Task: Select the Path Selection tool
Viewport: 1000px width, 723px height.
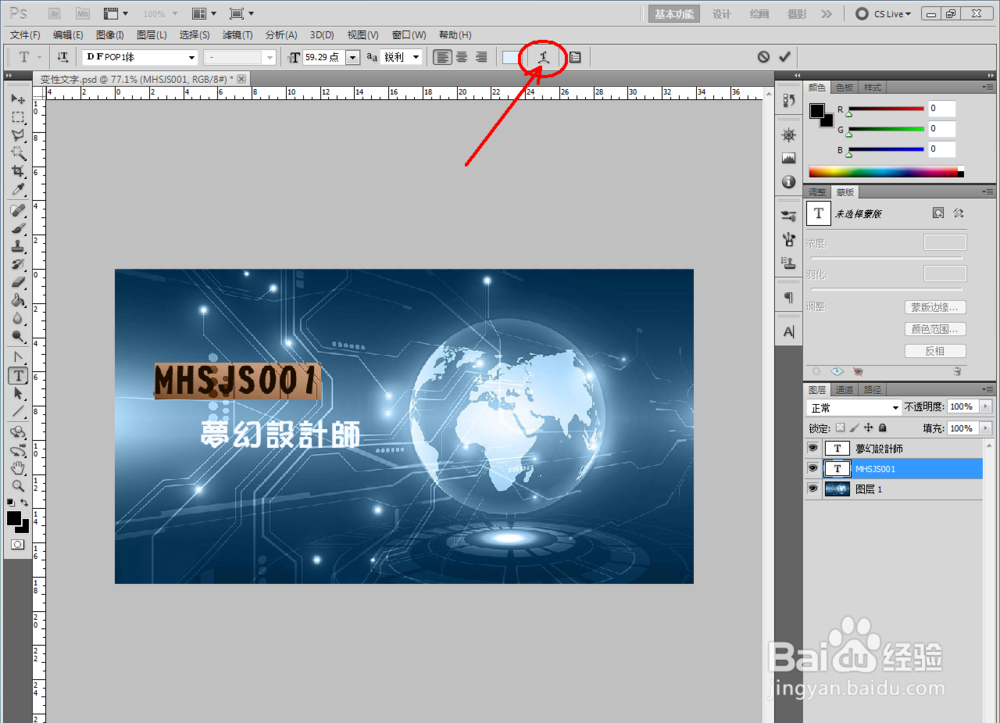Action: tap(18, 393)
